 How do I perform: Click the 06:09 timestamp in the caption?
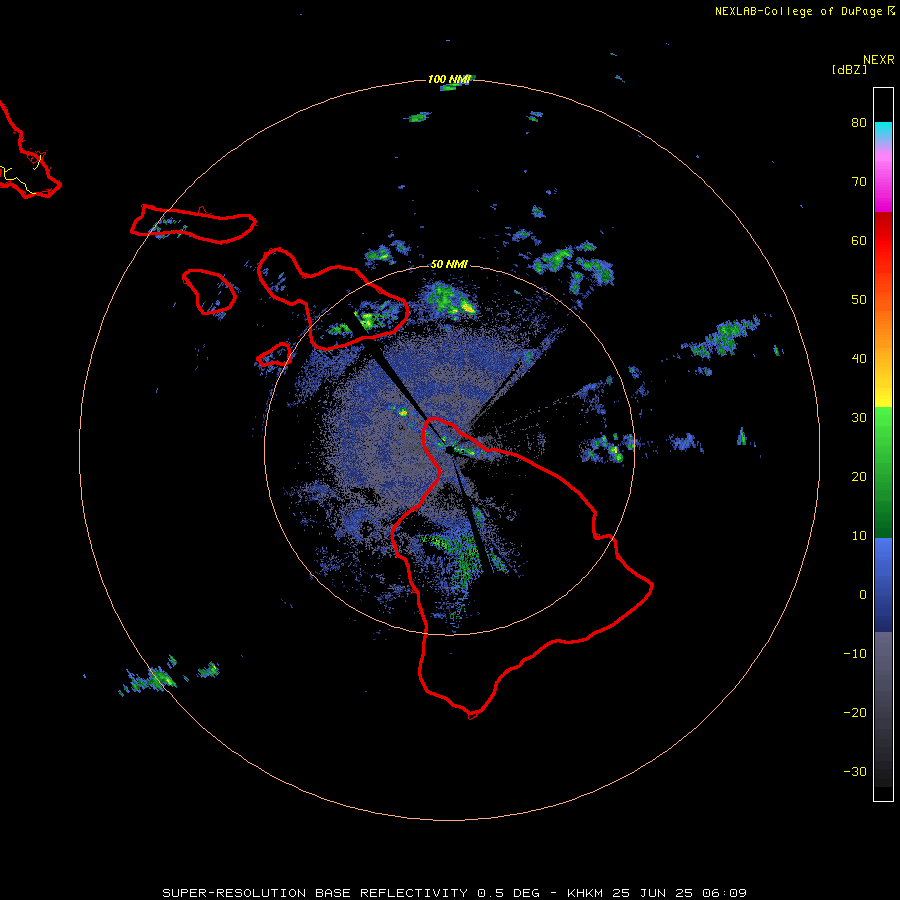[x=724, y=893]
